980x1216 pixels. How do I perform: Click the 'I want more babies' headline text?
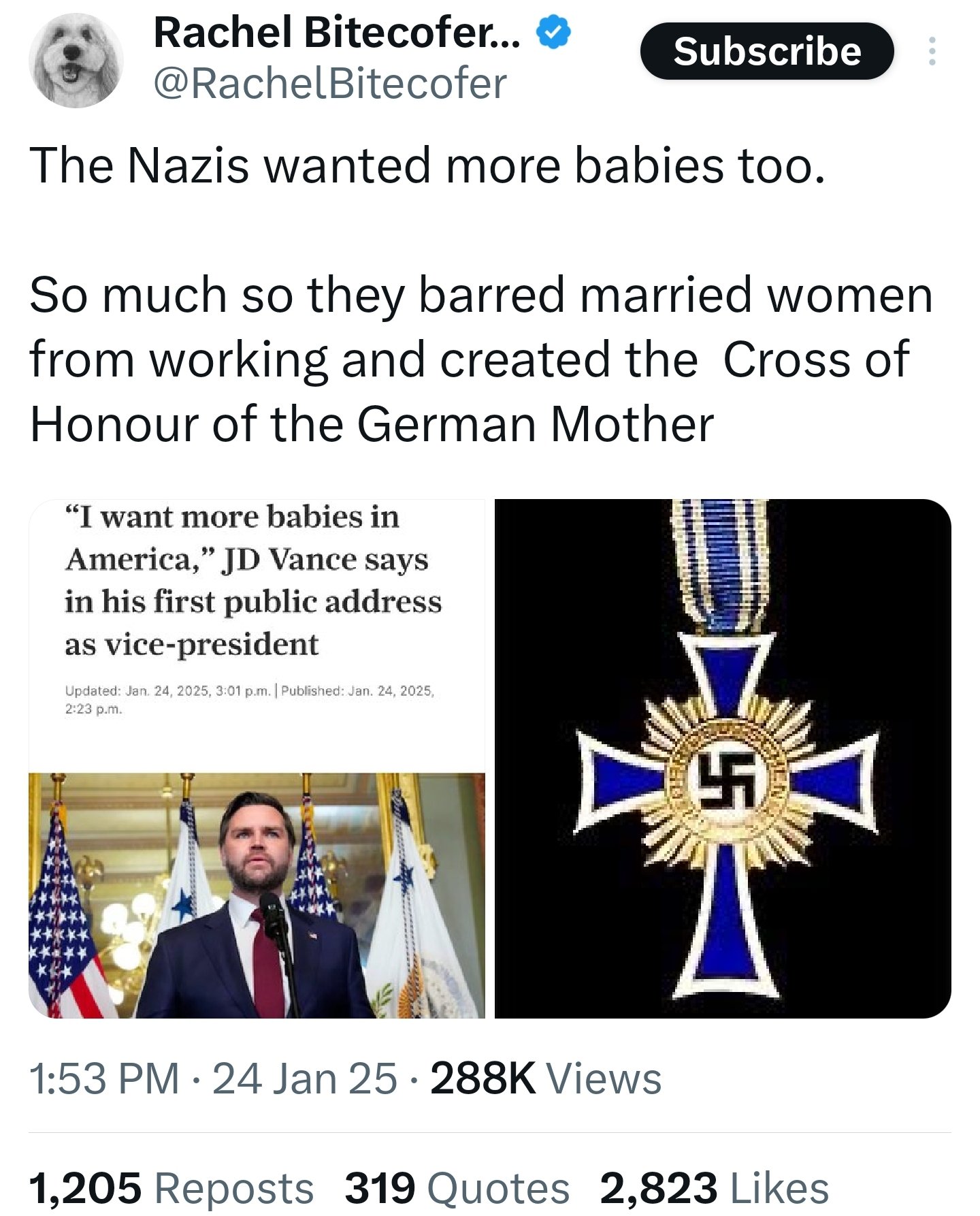tap(253, 580)
